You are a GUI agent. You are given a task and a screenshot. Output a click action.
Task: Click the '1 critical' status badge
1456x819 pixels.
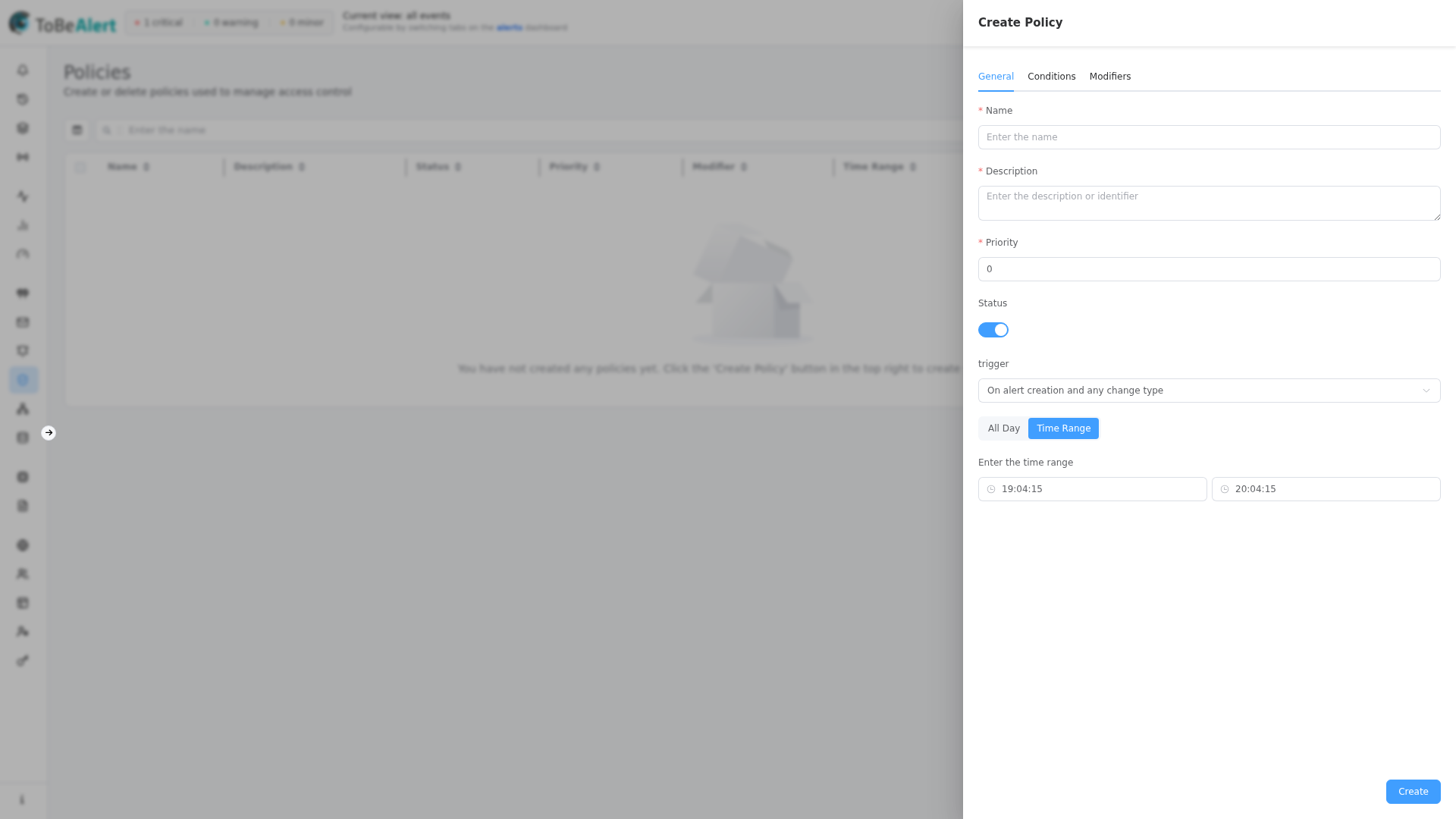click(x=158, y=23)
